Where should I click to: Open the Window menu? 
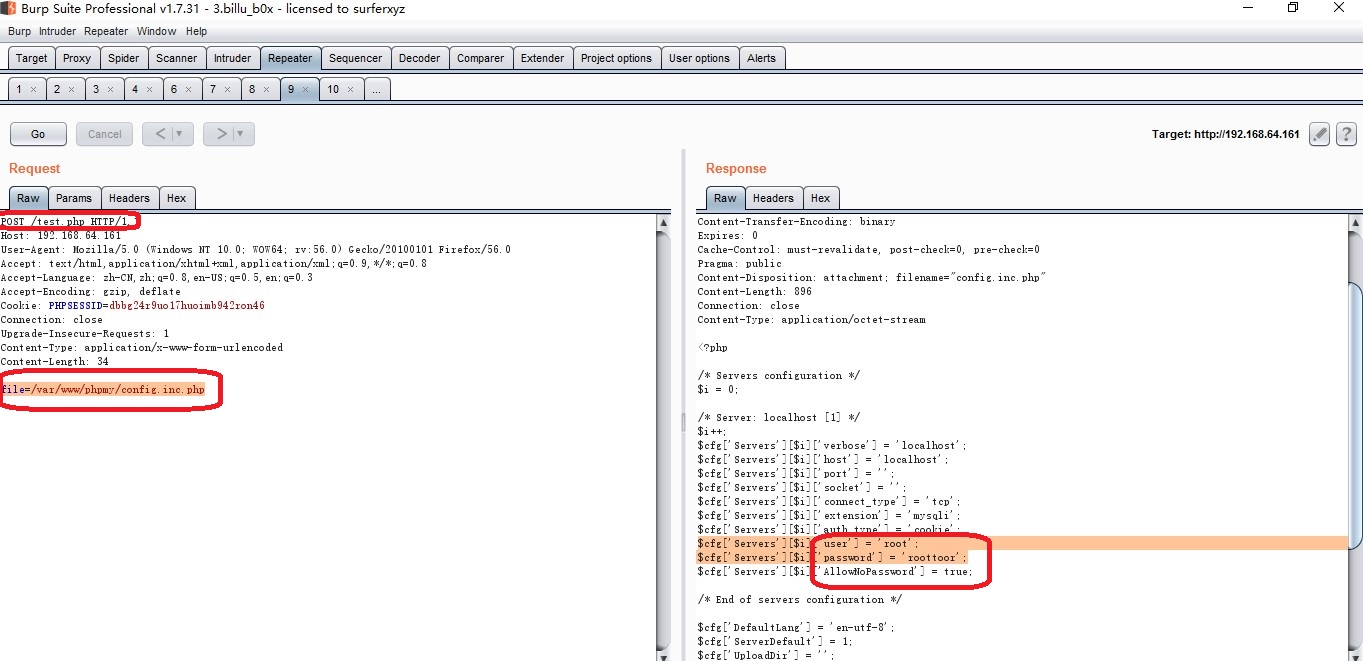(156, 31)
